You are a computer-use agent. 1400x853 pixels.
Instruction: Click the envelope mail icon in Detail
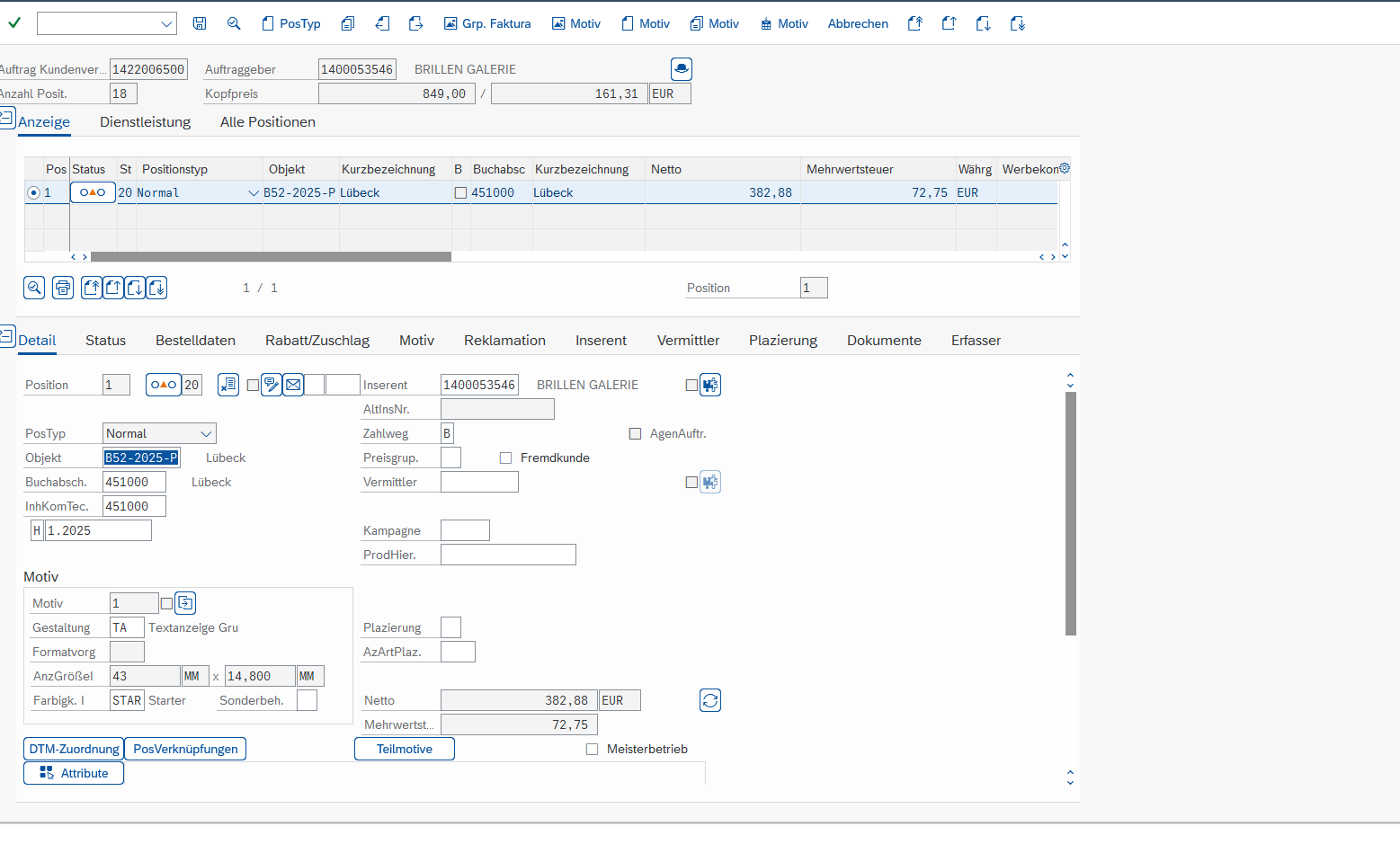tap(293, 385)
